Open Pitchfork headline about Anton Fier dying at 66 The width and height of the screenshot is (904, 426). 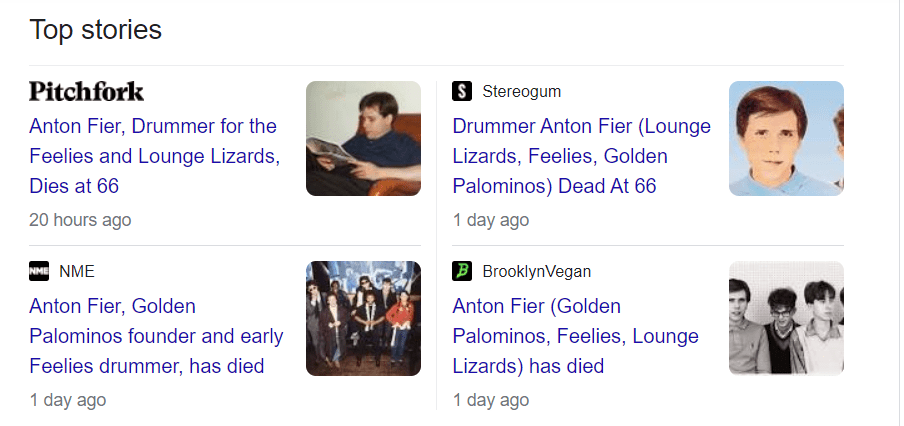(153, 156)
